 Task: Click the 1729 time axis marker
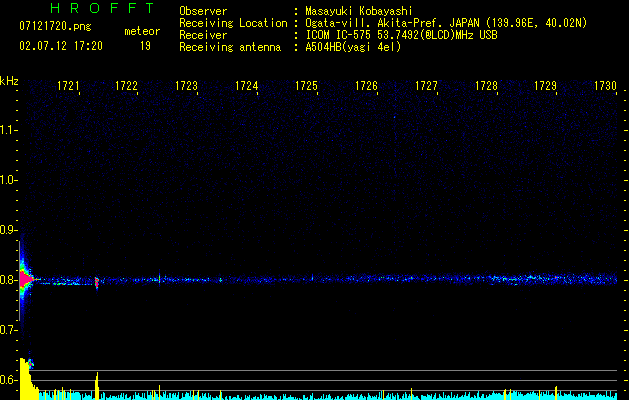(x=546, y=86)
